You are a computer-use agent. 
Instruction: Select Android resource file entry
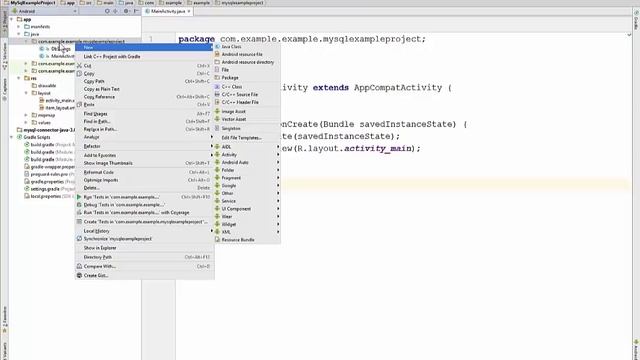[247, 54]
